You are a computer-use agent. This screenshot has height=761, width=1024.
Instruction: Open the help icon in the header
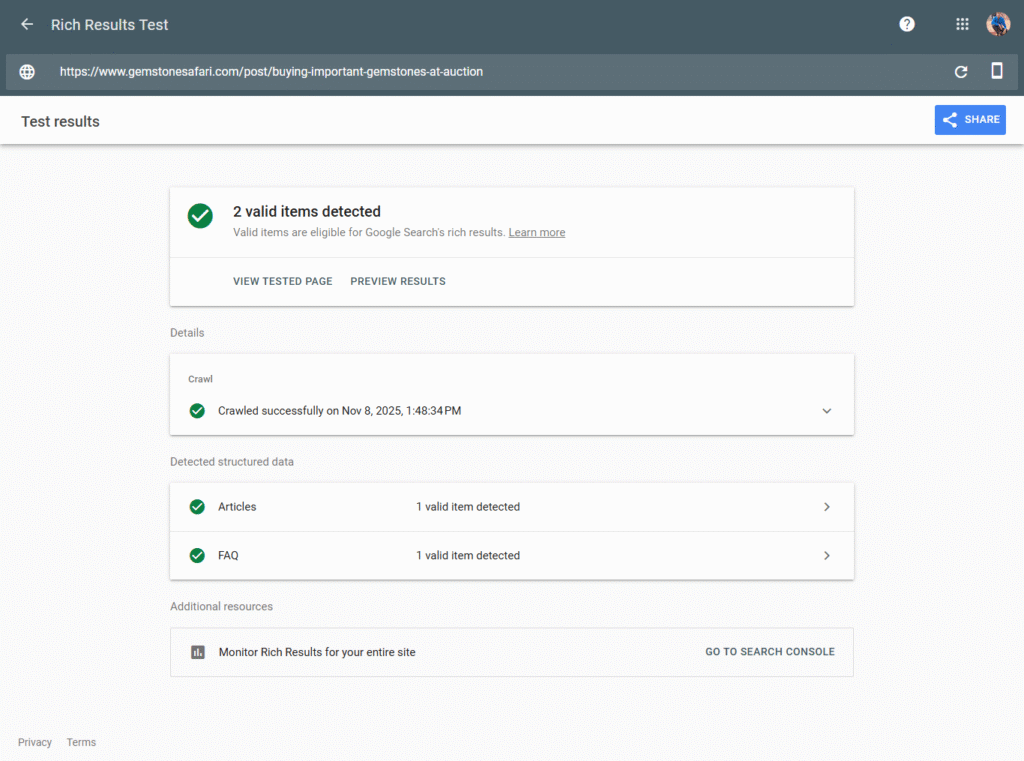pos(906,23)
